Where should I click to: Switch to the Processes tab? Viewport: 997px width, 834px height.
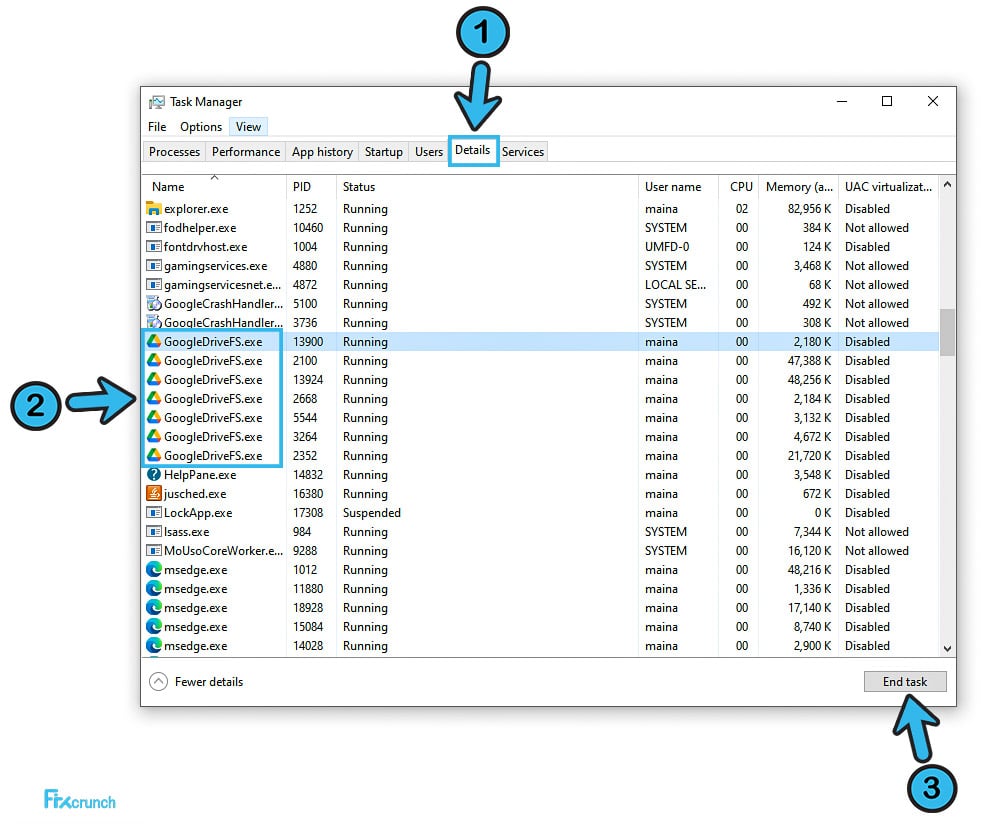[x=174, y=152]
